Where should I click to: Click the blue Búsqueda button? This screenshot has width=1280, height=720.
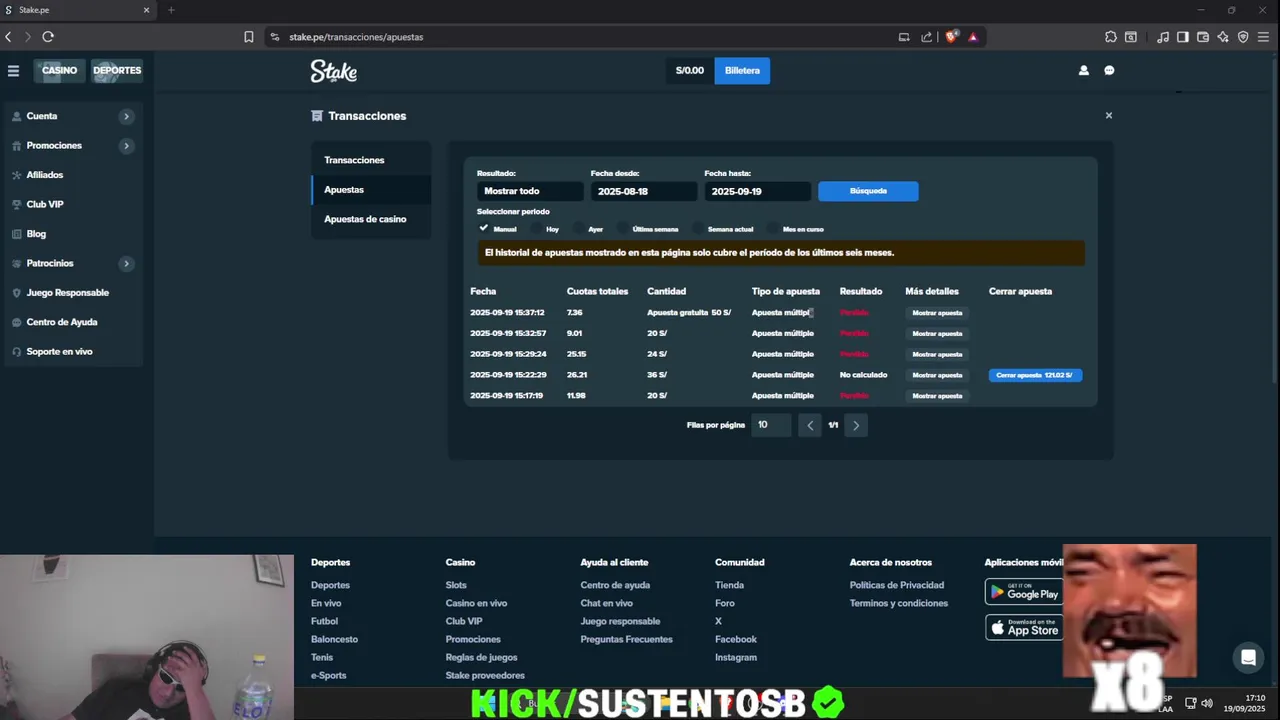pyautogui.click(x=868, y=191)
